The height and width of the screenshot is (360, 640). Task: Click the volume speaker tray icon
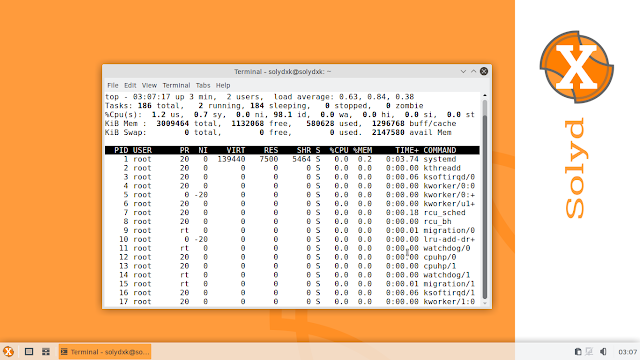click(x=603, y=351)
